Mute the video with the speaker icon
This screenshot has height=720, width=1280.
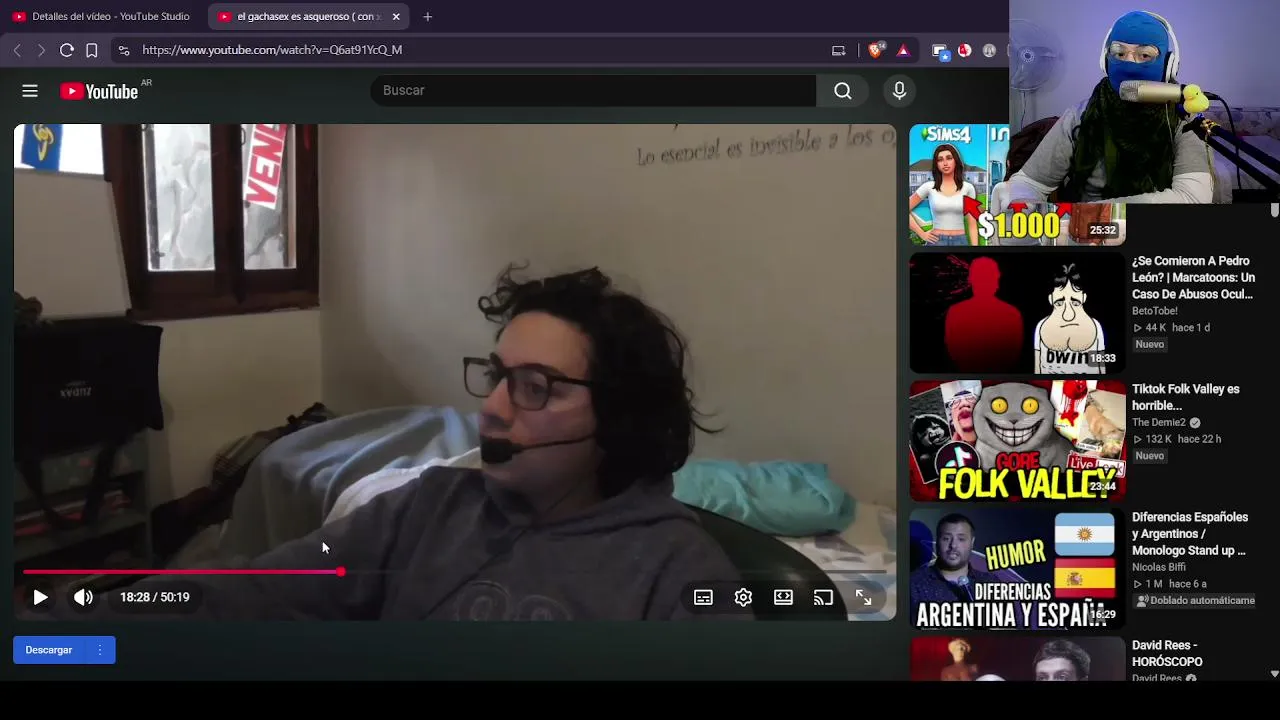point(83,597)
